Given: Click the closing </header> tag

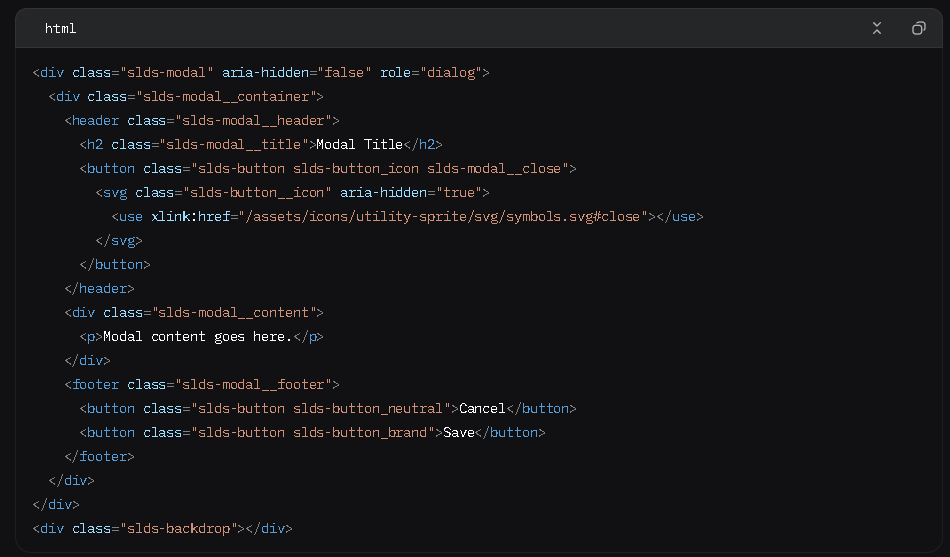Looking at the screenshot, I should (98, 289).
